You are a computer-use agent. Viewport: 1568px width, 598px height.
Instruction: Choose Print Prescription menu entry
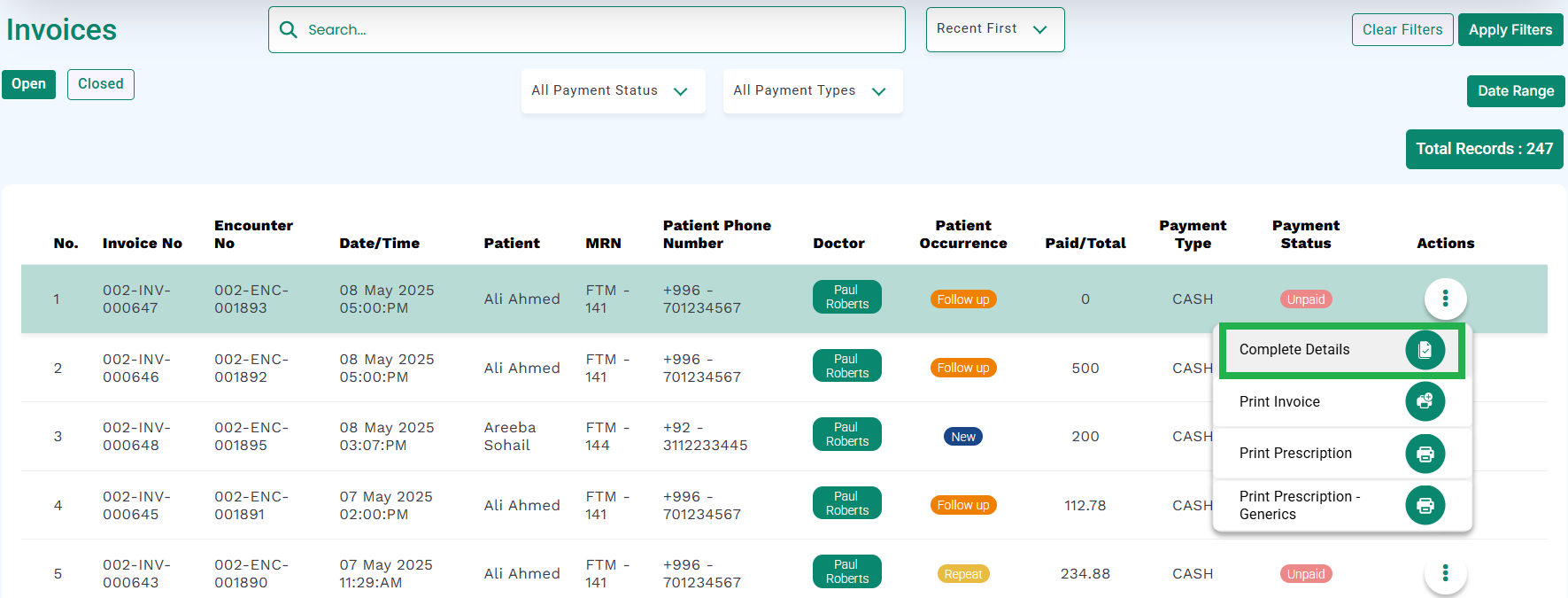(x=1341, y=454)
